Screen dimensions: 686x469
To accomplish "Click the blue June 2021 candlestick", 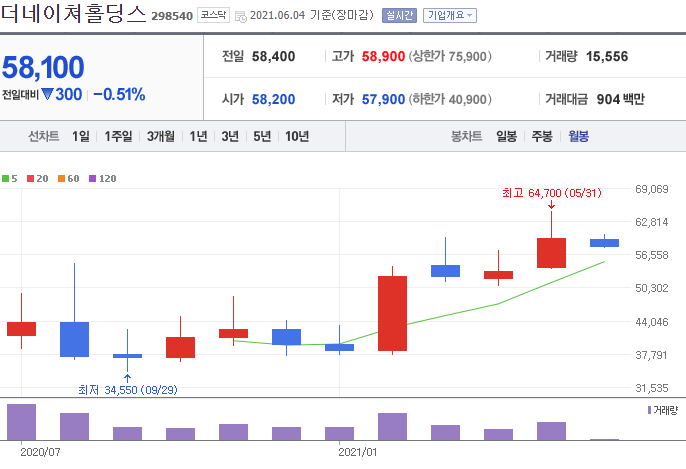I will point(604,243).
